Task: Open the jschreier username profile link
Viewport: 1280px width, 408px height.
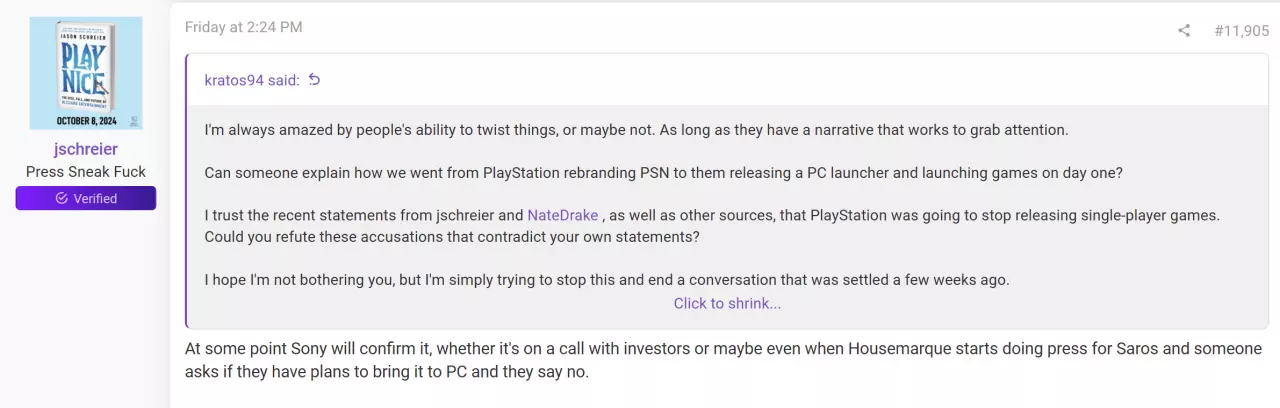Action: [86, 149]
